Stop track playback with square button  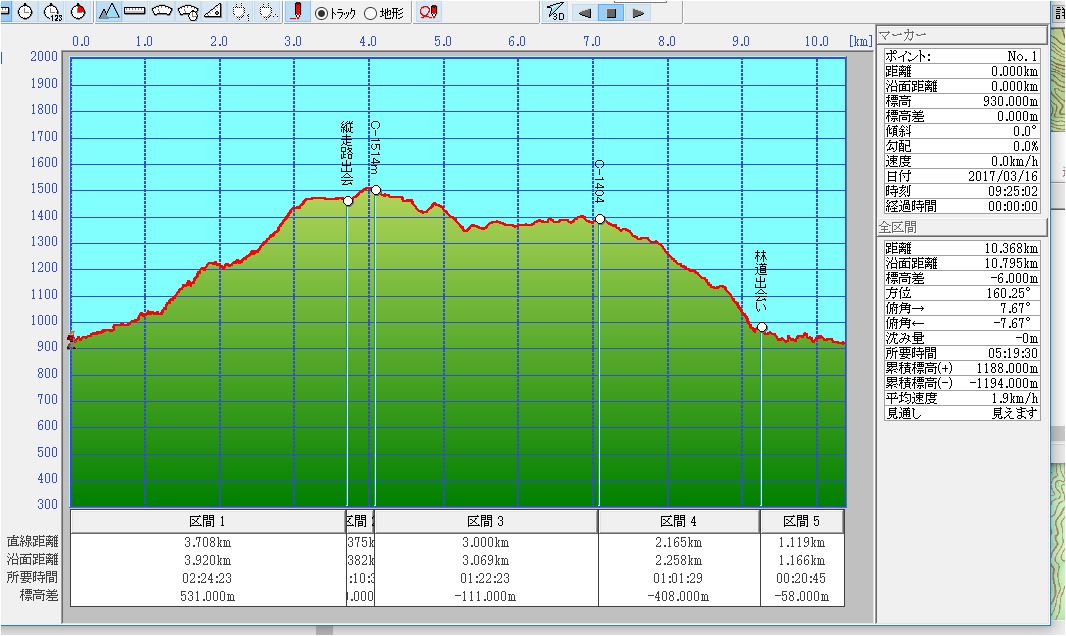click(x=611, y=13)
